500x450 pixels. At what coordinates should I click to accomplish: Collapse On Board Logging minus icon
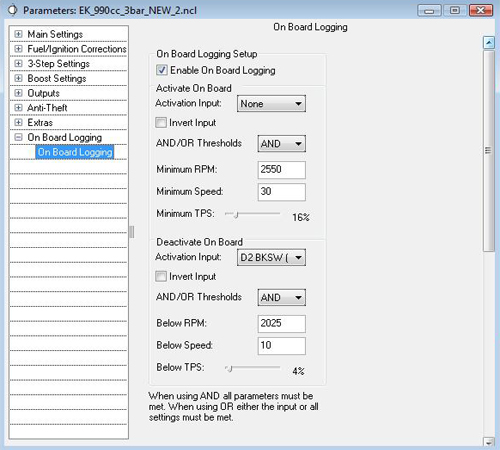[x=19, y=137]
